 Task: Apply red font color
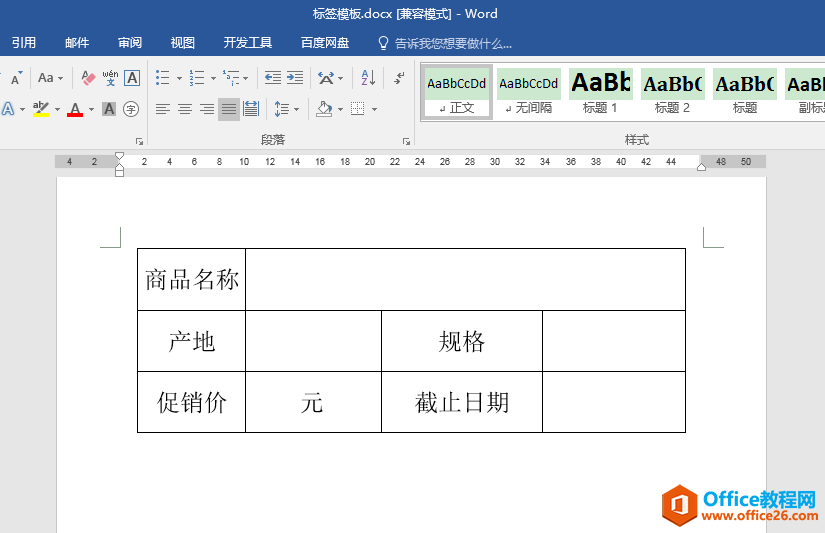[x=75, y=109]
